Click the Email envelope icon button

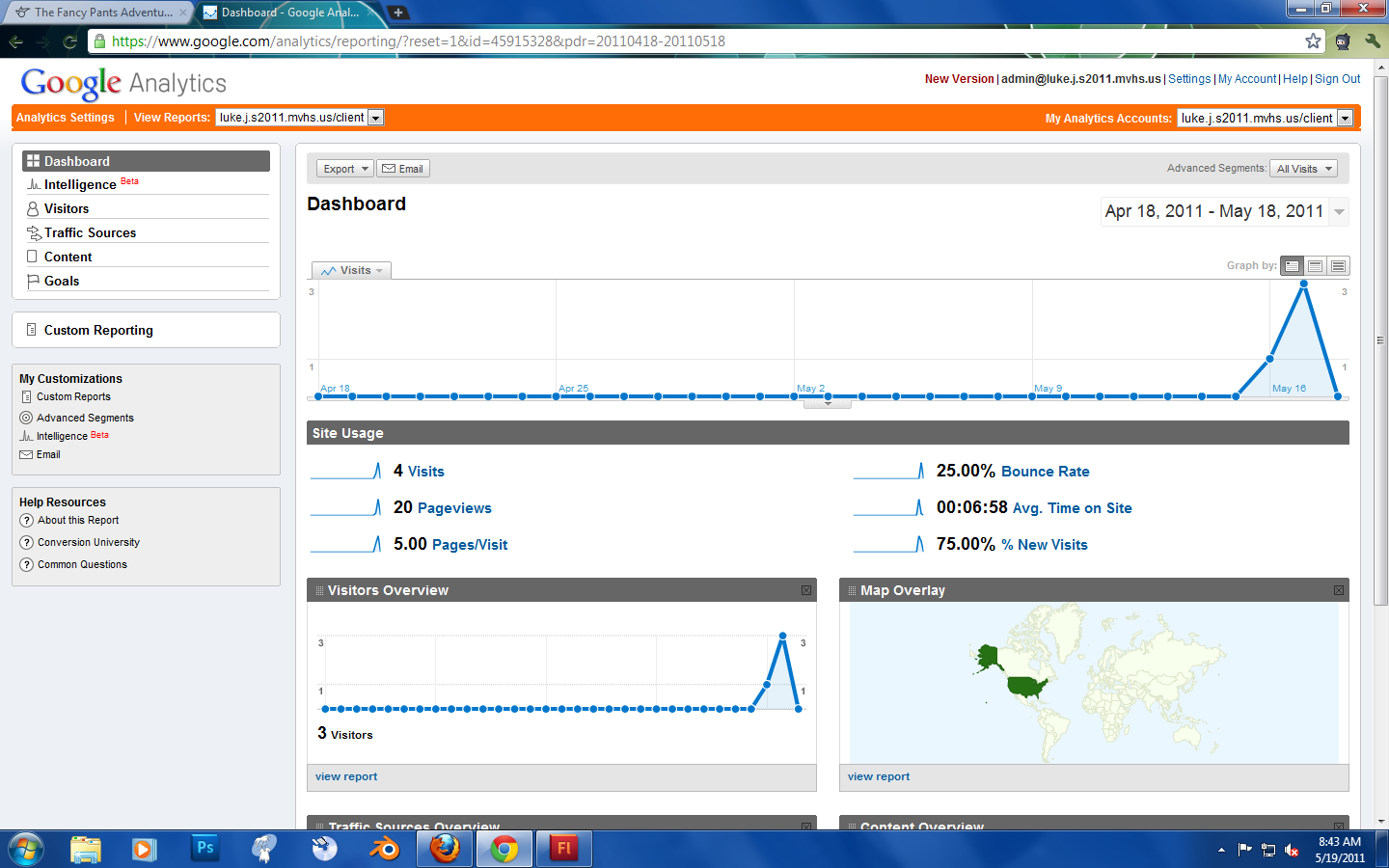(402, 169)
